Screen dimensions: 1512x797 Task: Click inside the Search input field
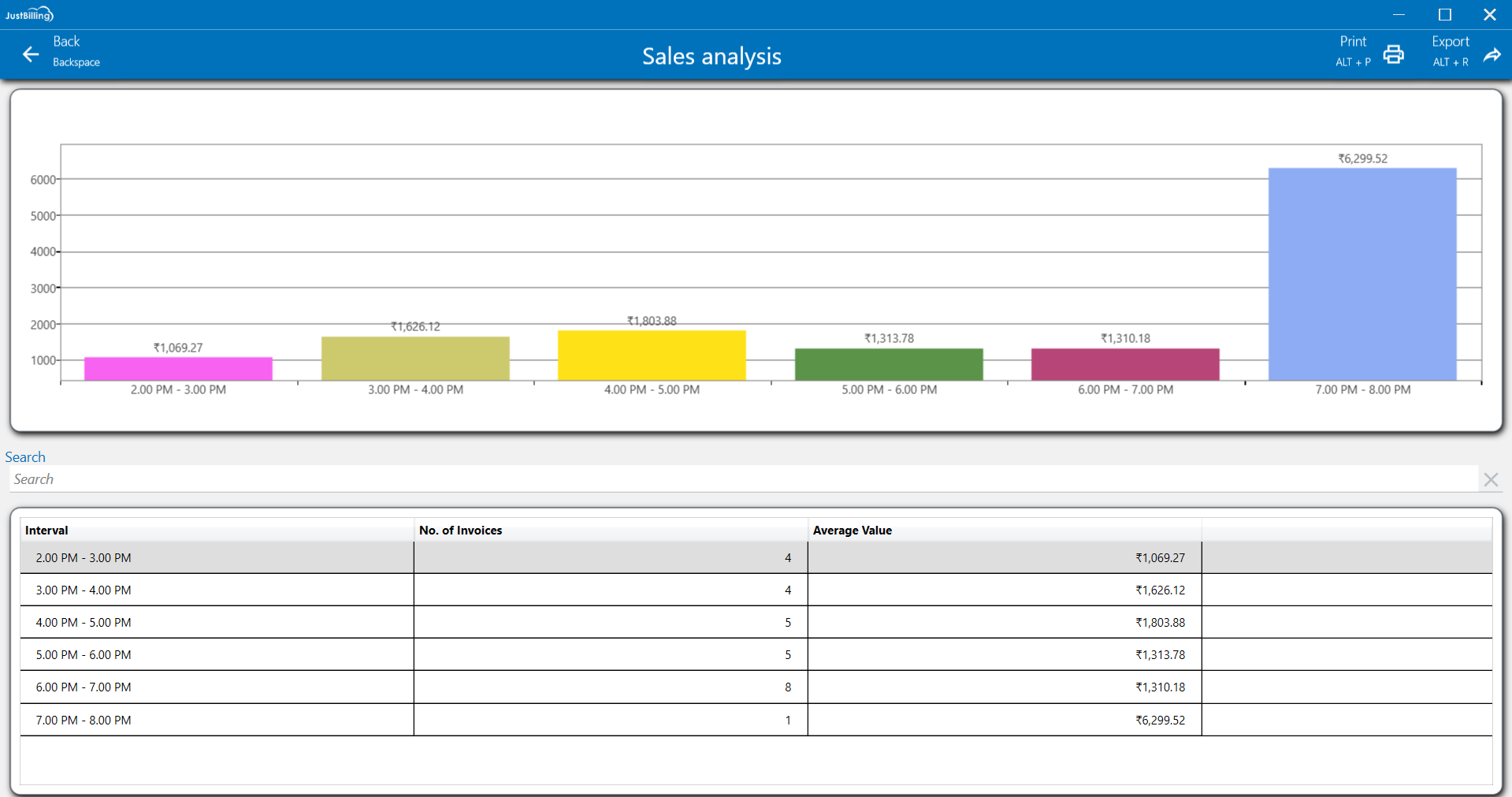click(741, 479)
